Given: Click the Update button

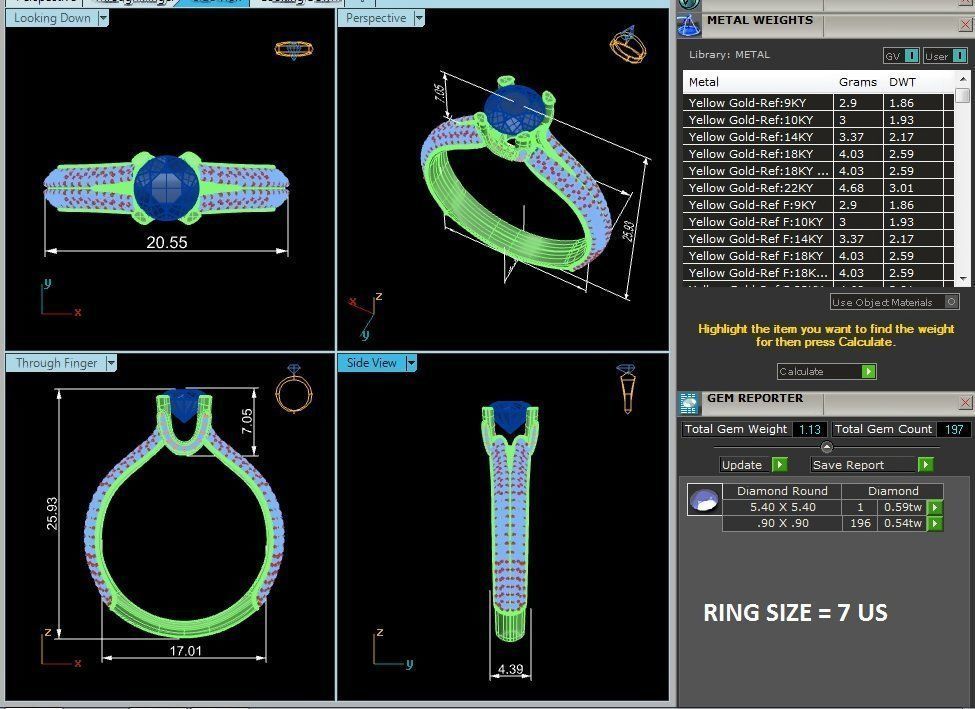Looking at the screenshot, I should click(x=742, y=465).
